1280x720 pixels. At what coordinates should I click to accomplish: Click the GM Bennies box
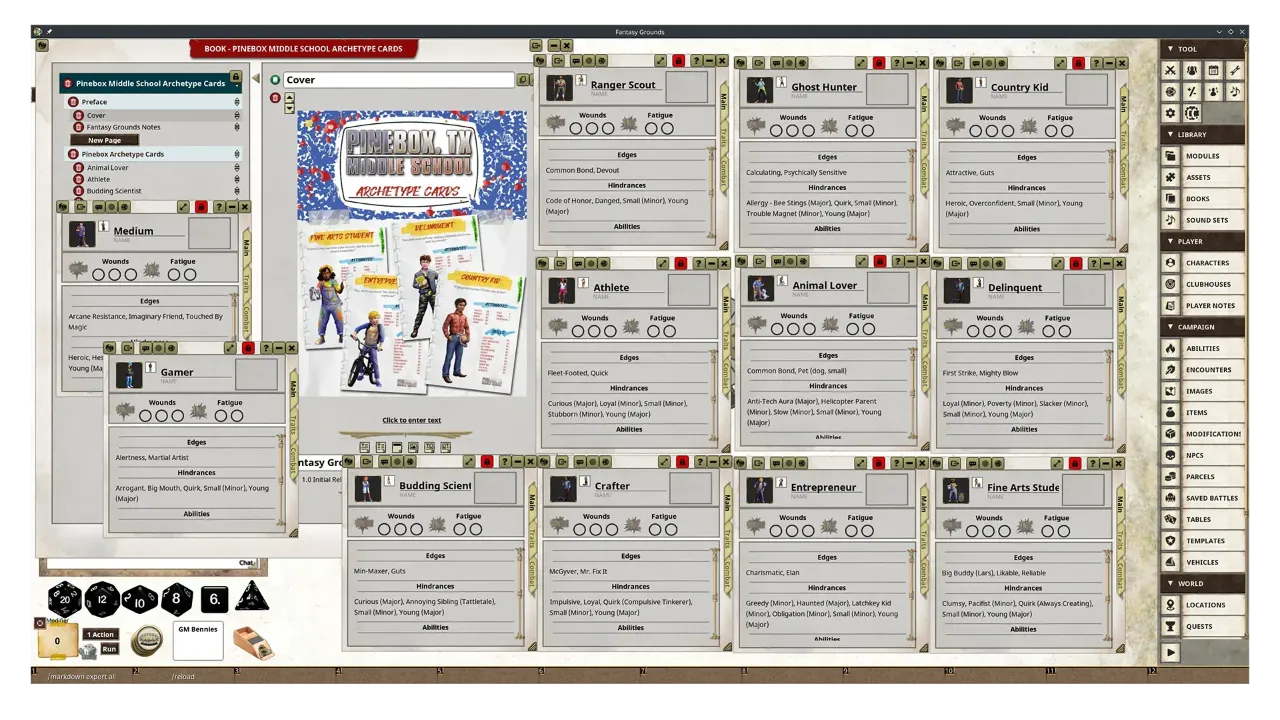pos(198,640)
